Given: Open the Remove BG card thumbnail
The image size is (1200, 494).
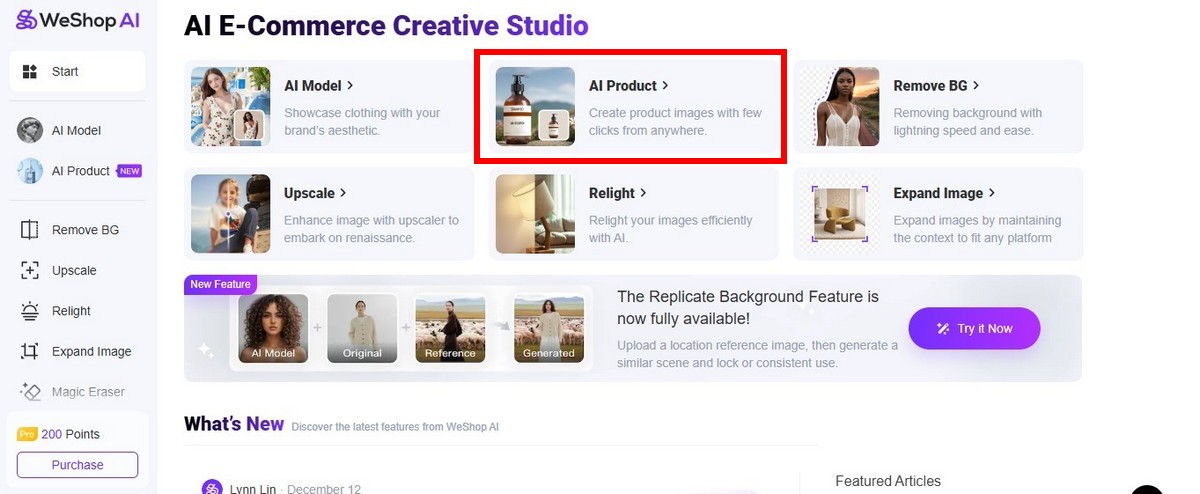Looking at the screenshot, I should (x=840, y=107).
